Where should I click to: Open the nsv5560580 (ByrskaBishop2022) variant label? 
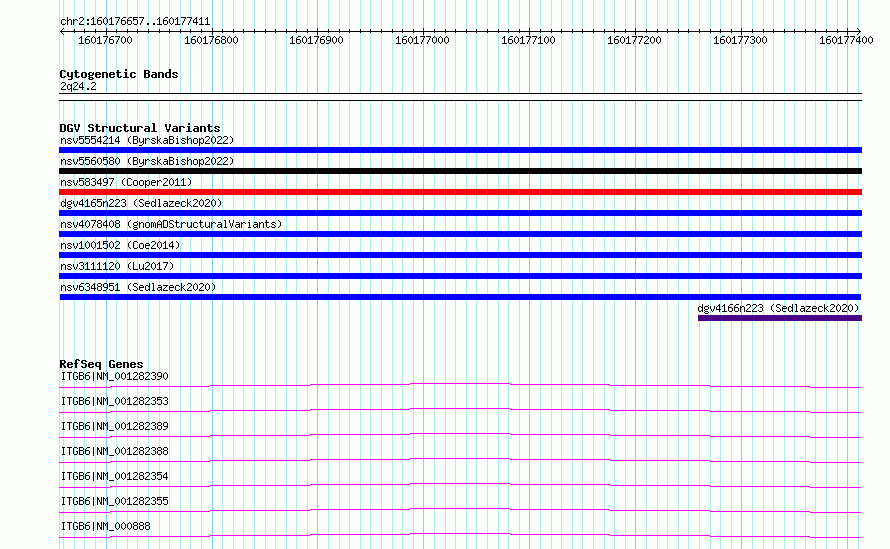click(147, 161)
